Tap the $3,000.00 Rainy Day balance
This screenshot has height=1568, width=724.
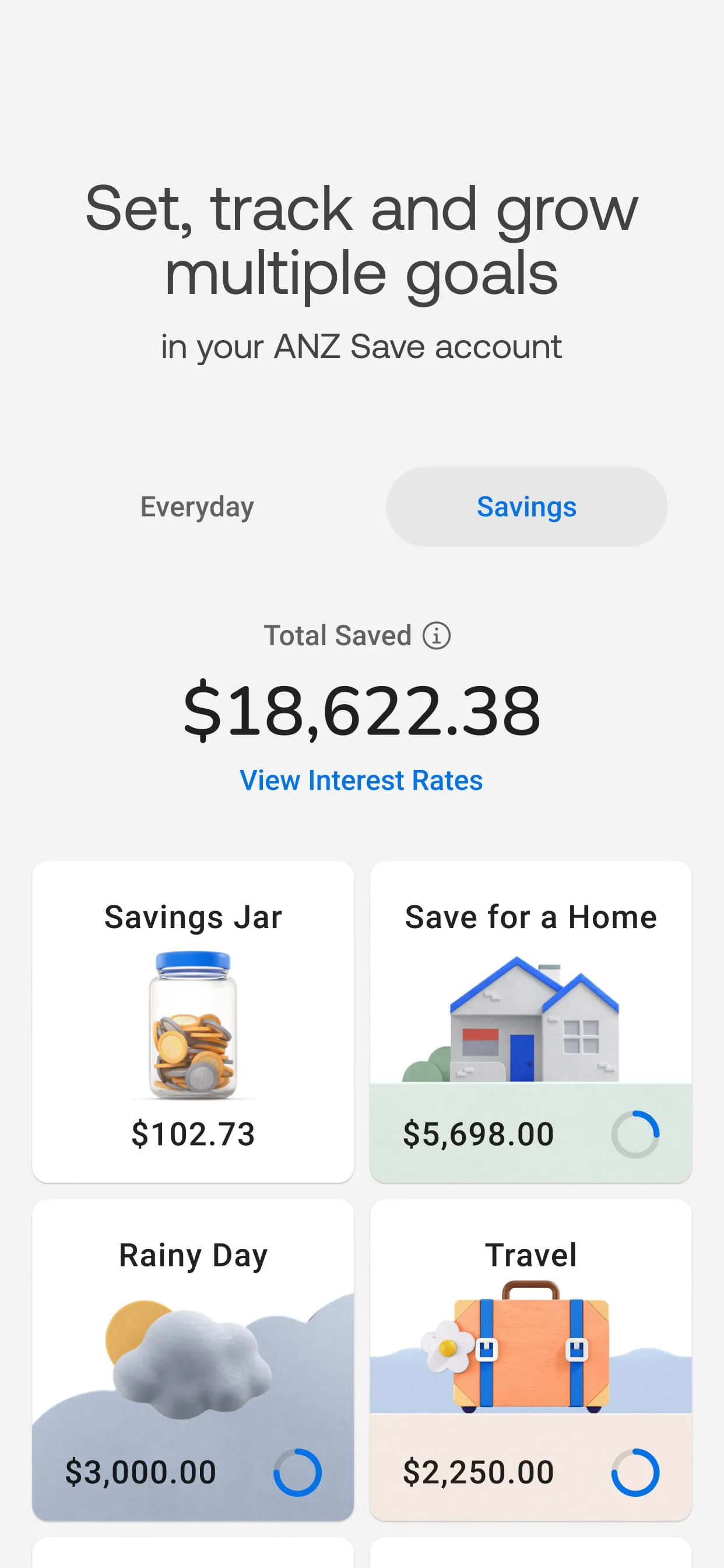[x=140, y=1472]
